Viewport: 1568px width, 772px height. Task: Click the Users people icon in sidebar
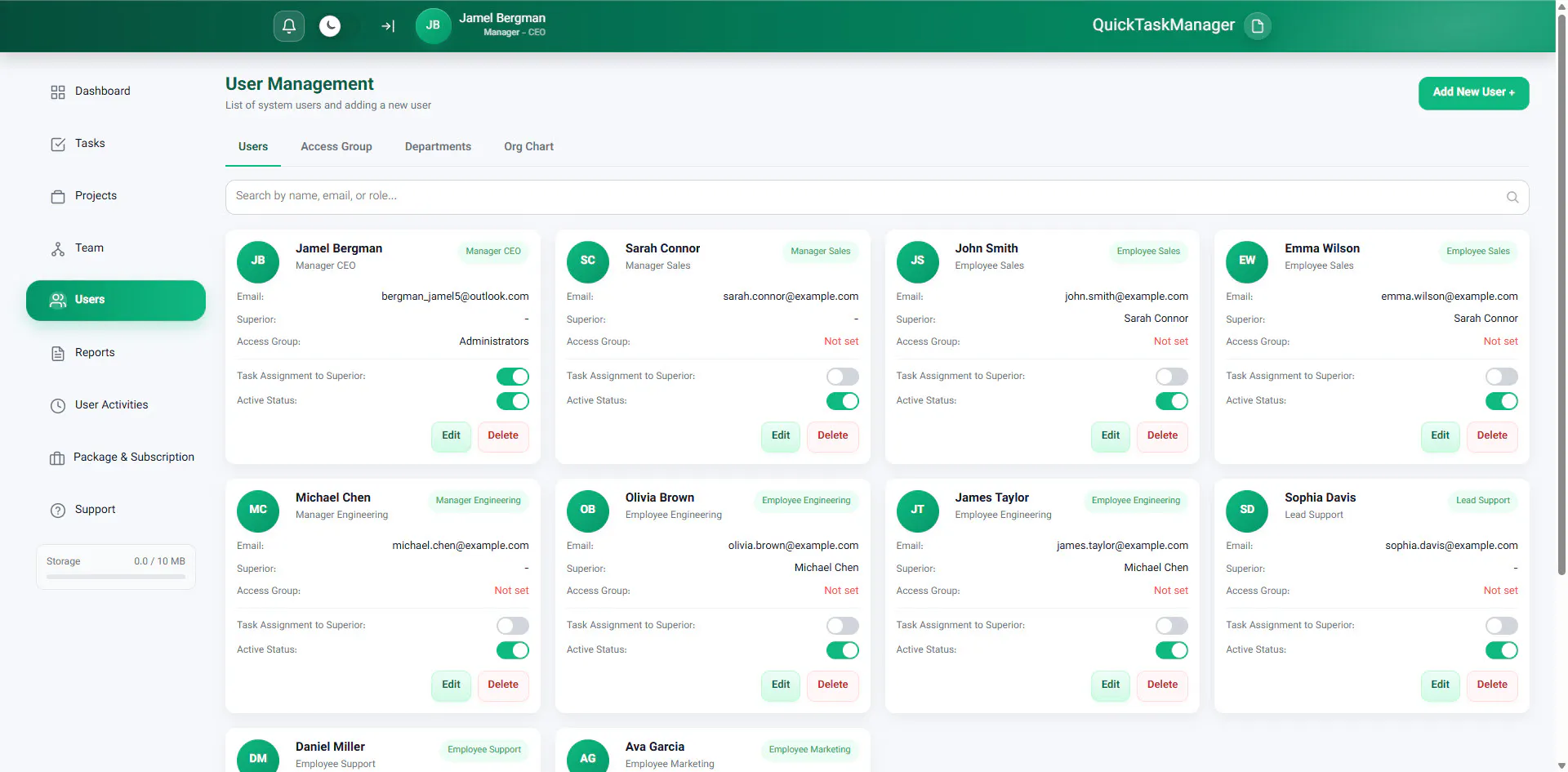[x=58, y=301]
